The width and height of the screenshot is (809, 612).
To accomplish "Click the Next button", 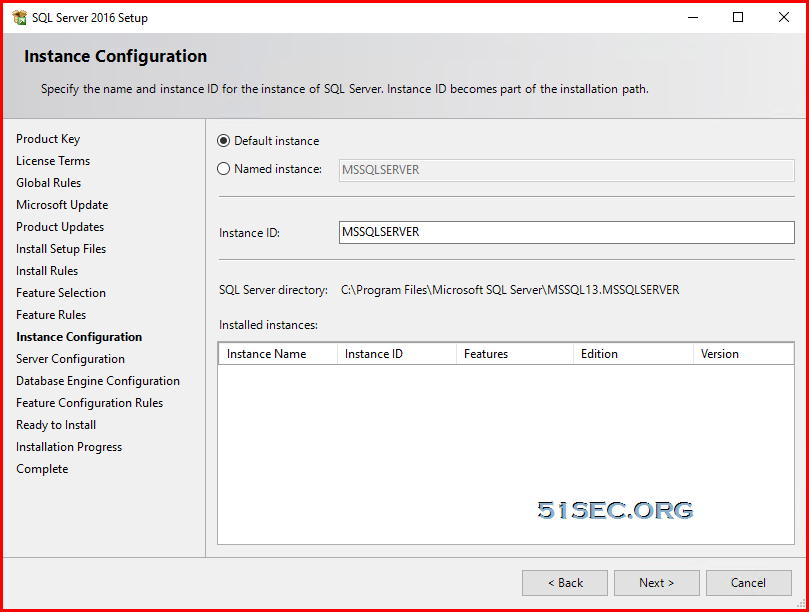I will point(656,583).
